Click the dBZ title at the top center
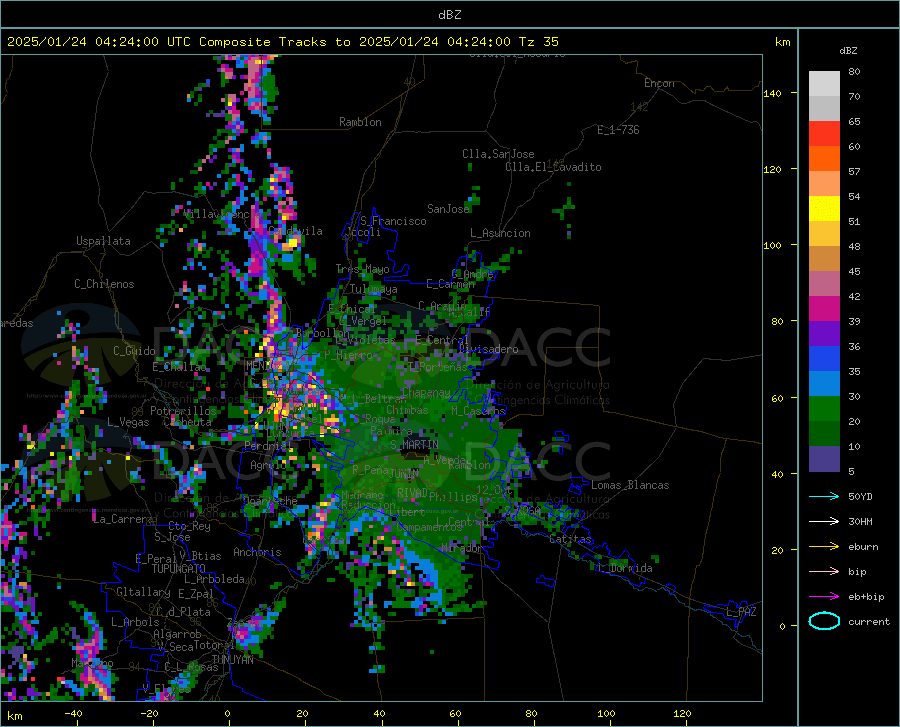Image resolution: width=900 pixels, height=727 pixels. click(449, 15)
